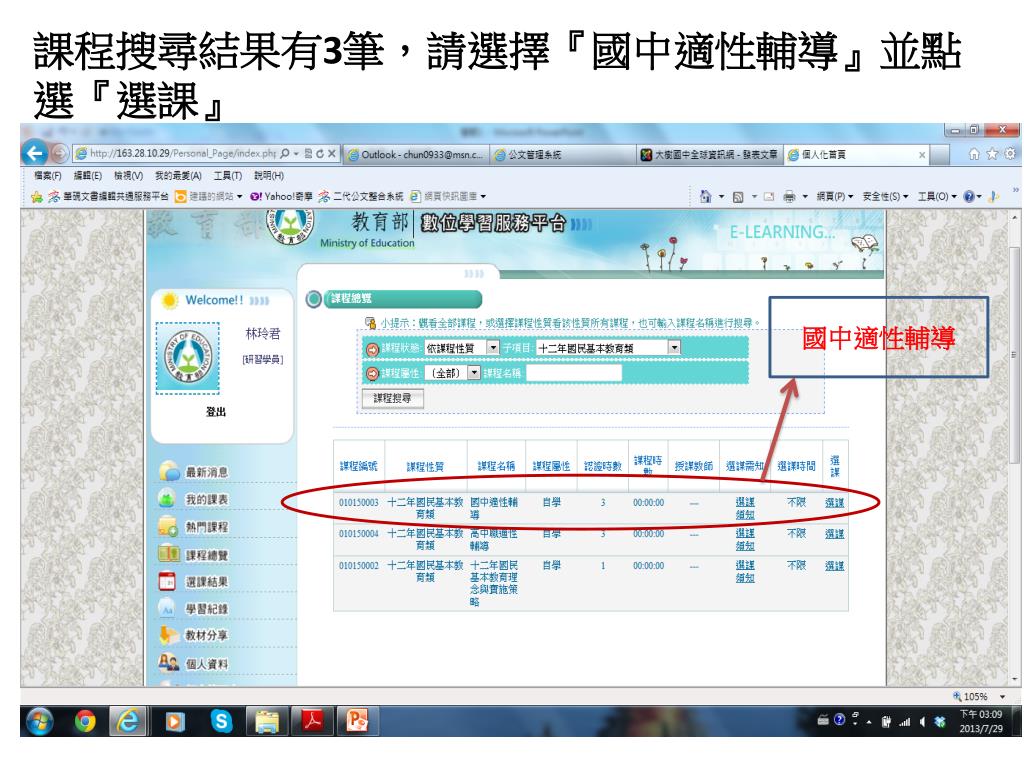Go back with the browser back arrow
Image resolution: width=1024 pixels, height=768 pixels.
tap(34, 153)
